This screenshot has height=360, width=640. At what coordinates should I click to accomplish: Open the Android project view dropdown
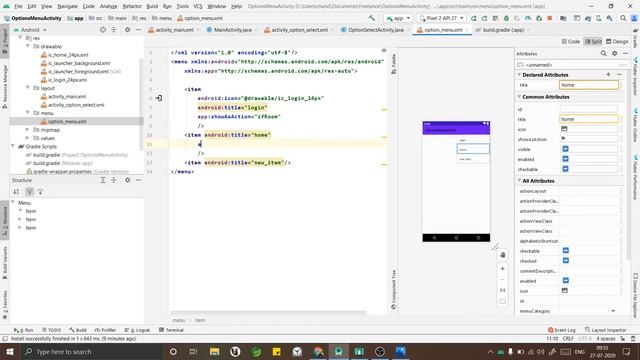click(31, 30)
